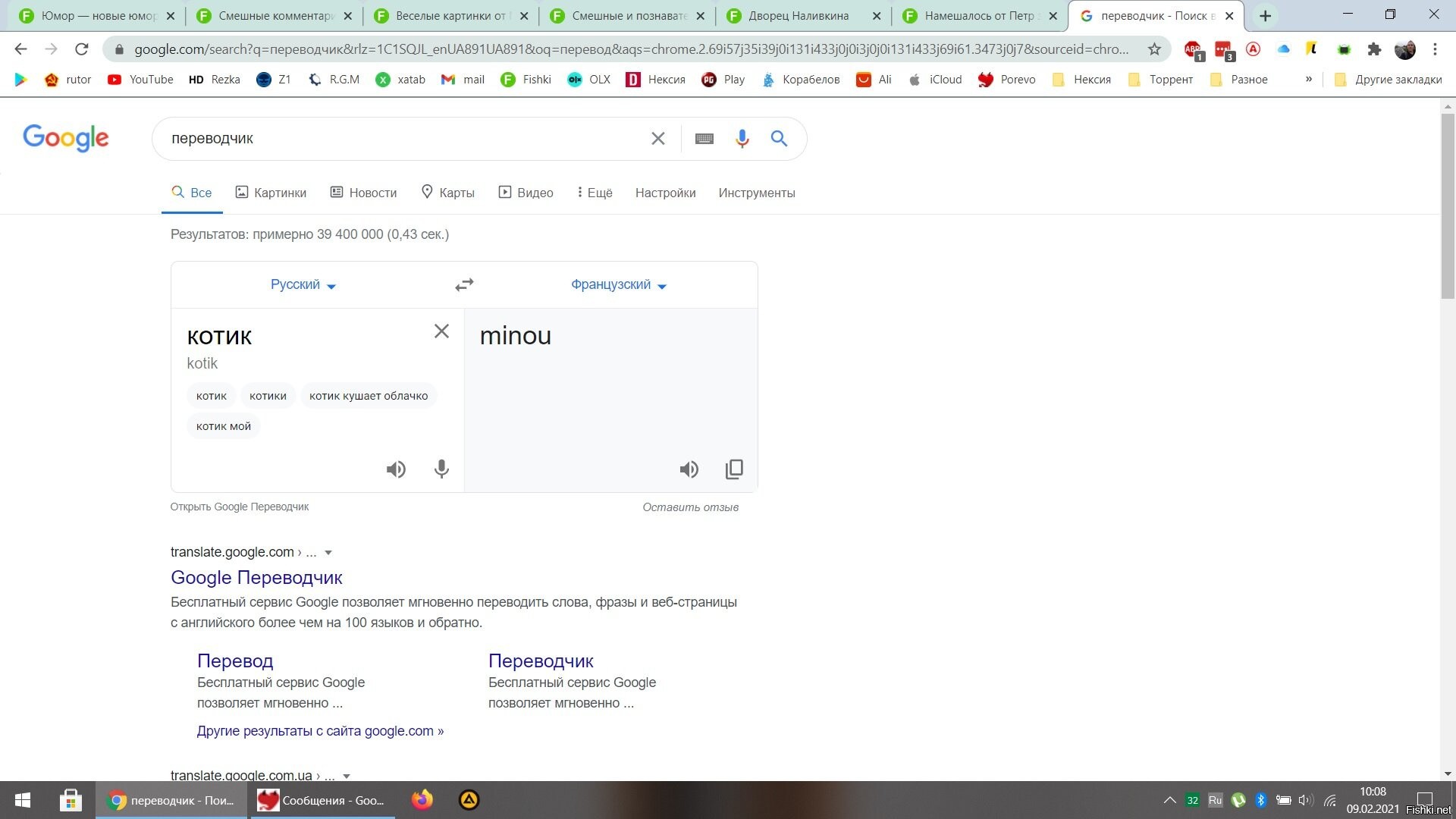Bookmark this page with the star icon
The image size is (1456, 819).
point(1154,49)
